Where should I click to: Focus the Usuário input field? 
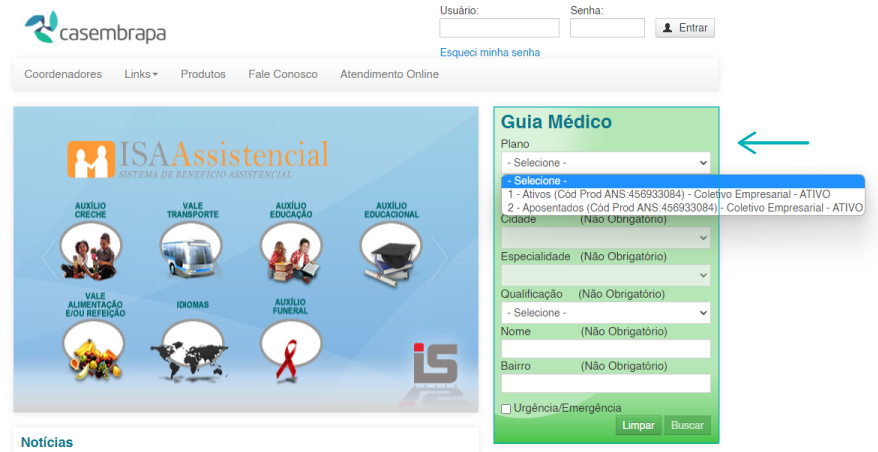tap(499, 28)
